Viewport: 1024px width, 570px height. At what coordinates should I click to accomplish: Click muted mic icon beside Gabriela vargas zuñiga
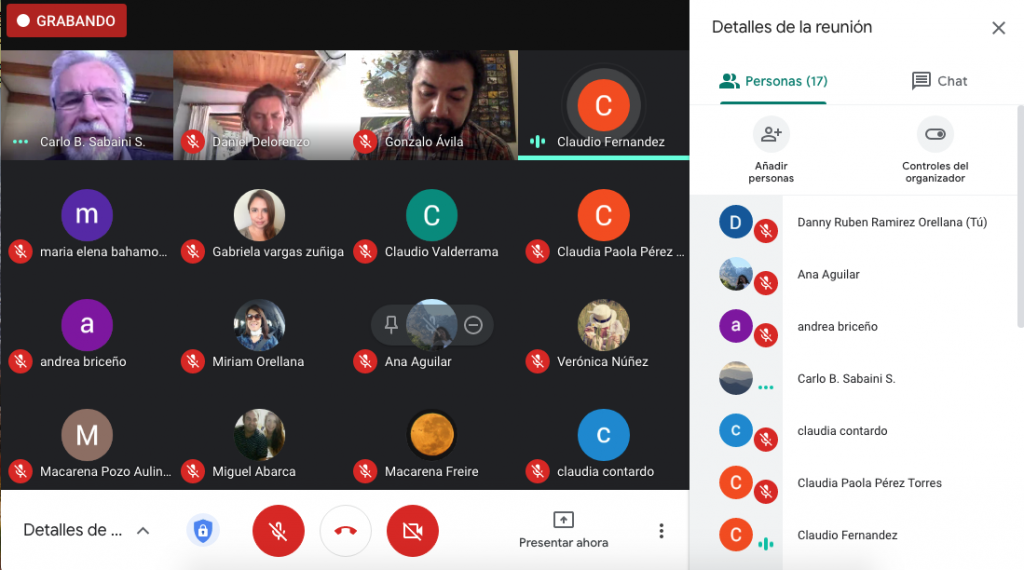click(x=193, y=251)
